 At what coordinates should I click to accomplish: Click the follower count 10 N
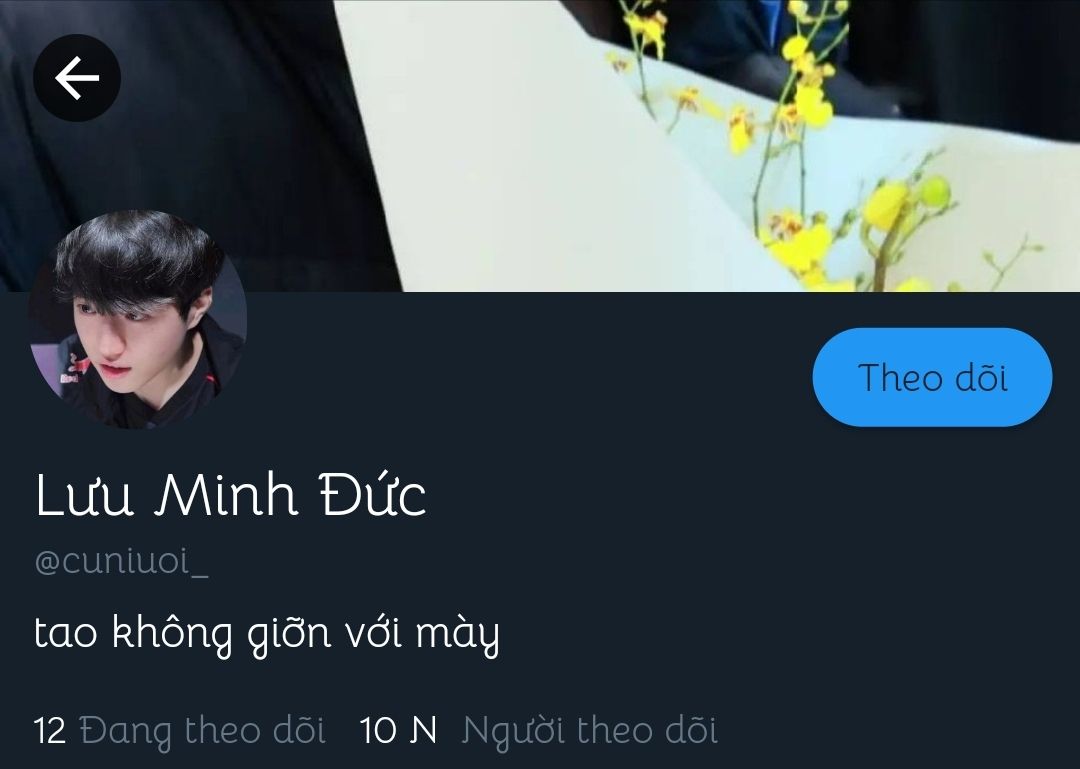(x=398, y=731)
